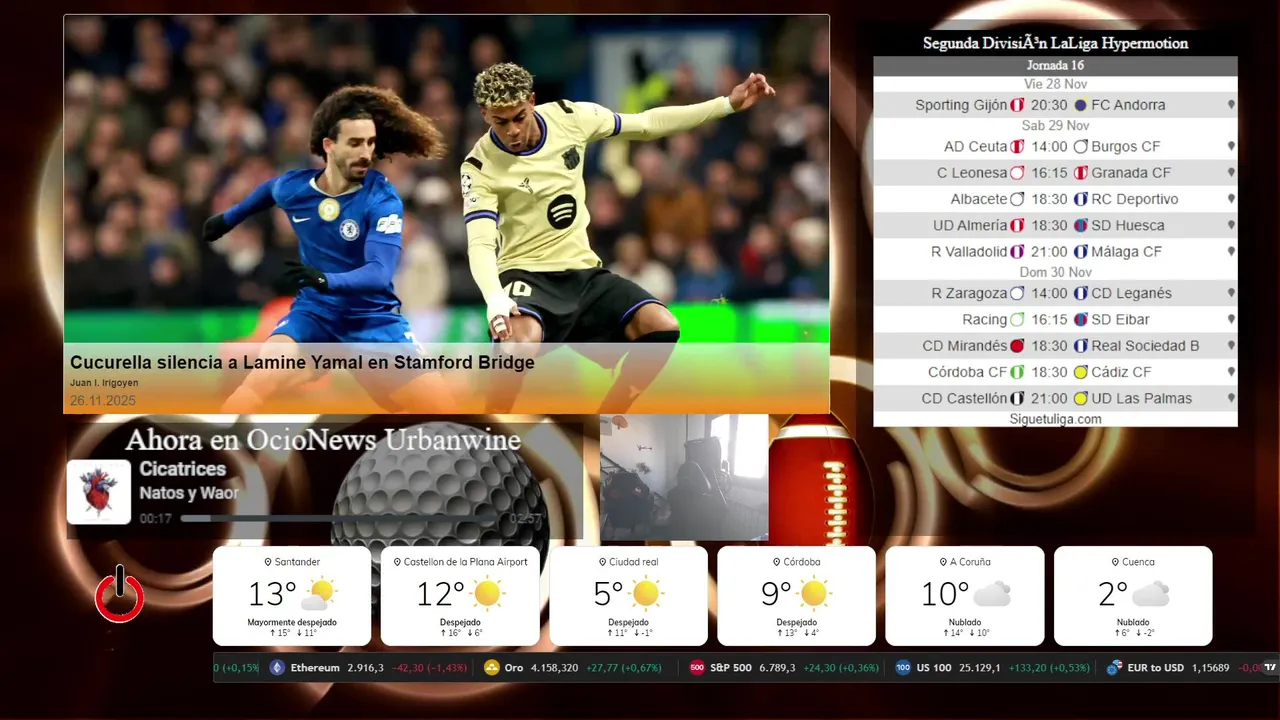The image size is (1280, 720).
Task: Click the Oro price 4.158,320
Action: (x=554, y=668)
